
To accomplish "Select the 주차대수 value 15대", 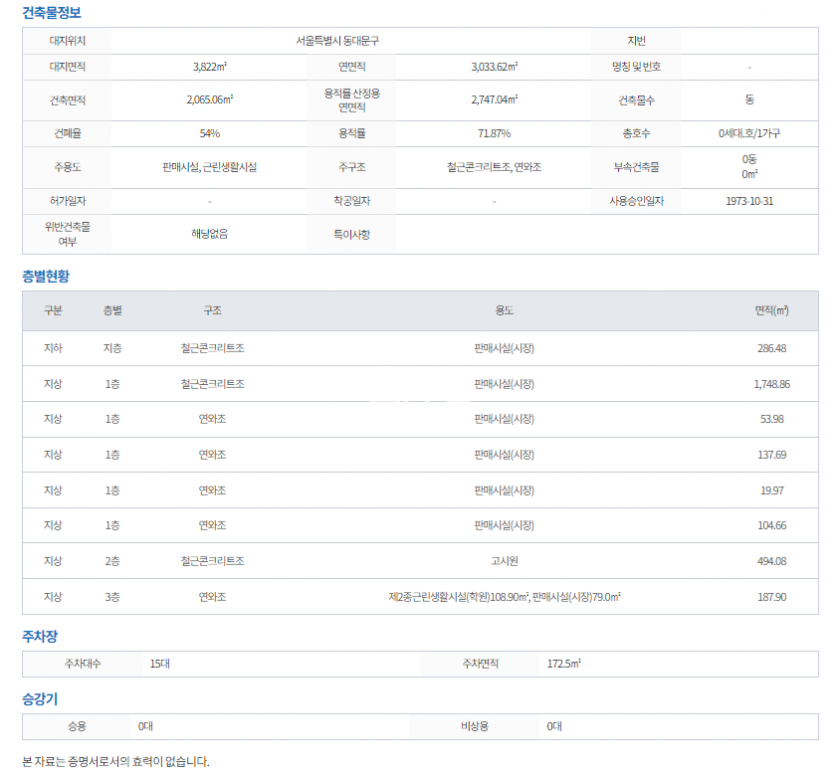I will (159, 663).
